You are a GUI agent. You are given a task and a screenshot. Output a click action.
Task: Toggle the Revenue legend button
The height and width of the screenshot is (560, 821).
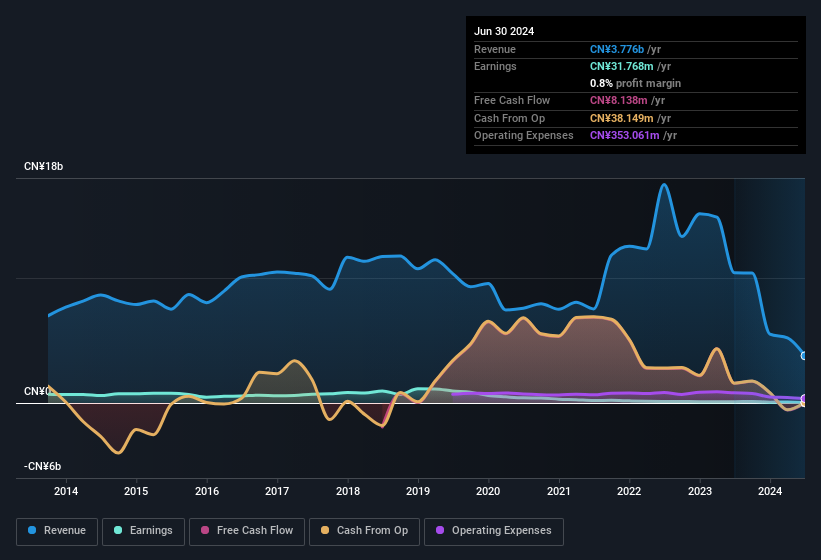click(58, 531)
